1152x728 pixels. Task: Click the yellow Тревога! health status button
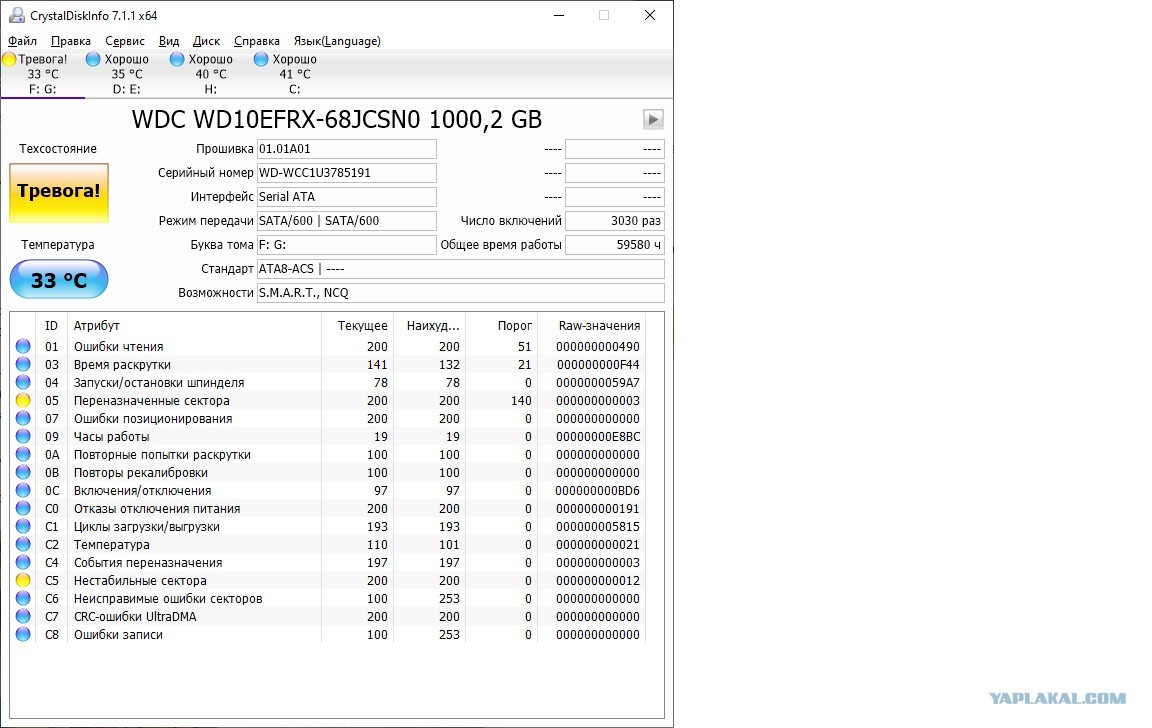(59, 192)
